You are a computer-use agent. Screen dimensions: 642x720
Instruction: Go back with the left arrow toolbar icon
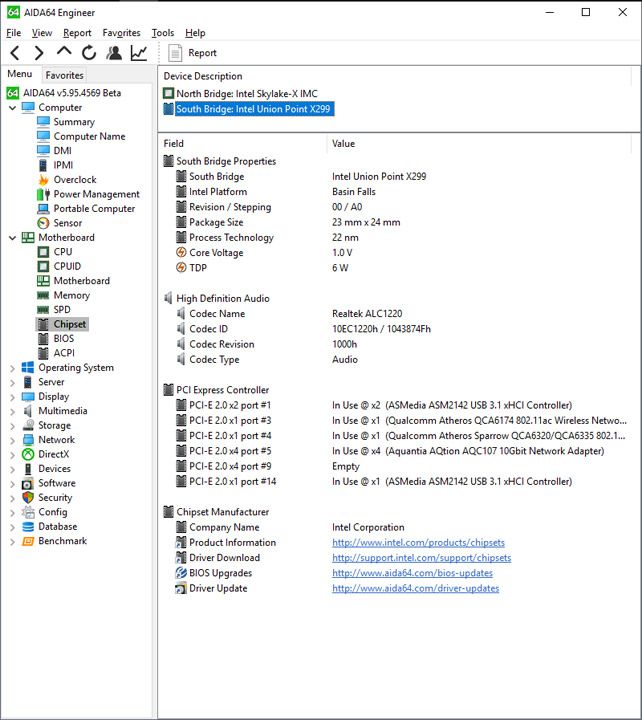(15, 53)
